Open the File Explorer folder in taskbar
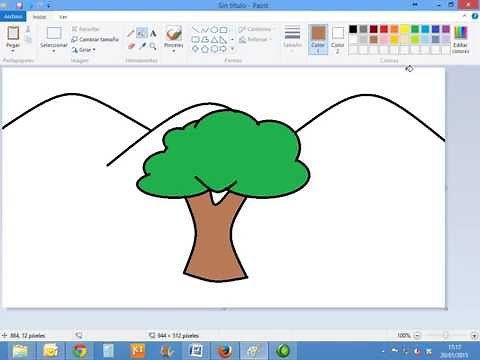Screen dimensions: 480x360 pos(20,351)
